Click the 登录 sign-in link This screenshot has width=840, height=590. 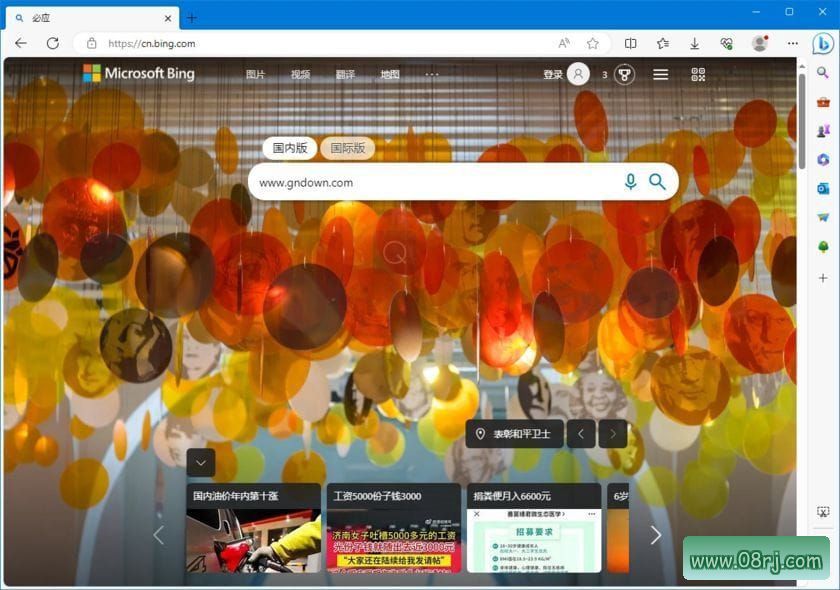(x=553, y=74)
